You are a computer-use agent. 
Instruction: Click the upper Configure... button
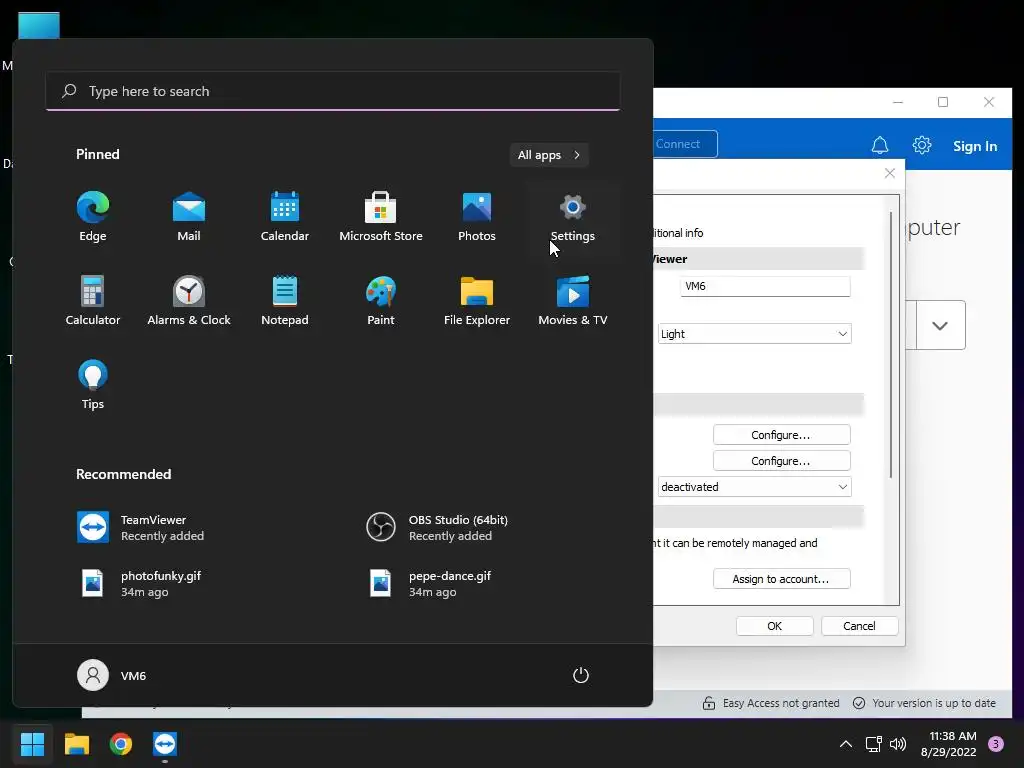[x=781, y=435]
